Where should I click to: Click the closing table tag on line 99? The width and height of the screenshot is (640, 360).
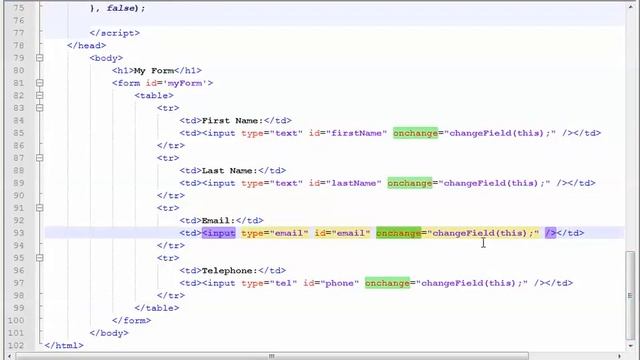tap(157, 308)
